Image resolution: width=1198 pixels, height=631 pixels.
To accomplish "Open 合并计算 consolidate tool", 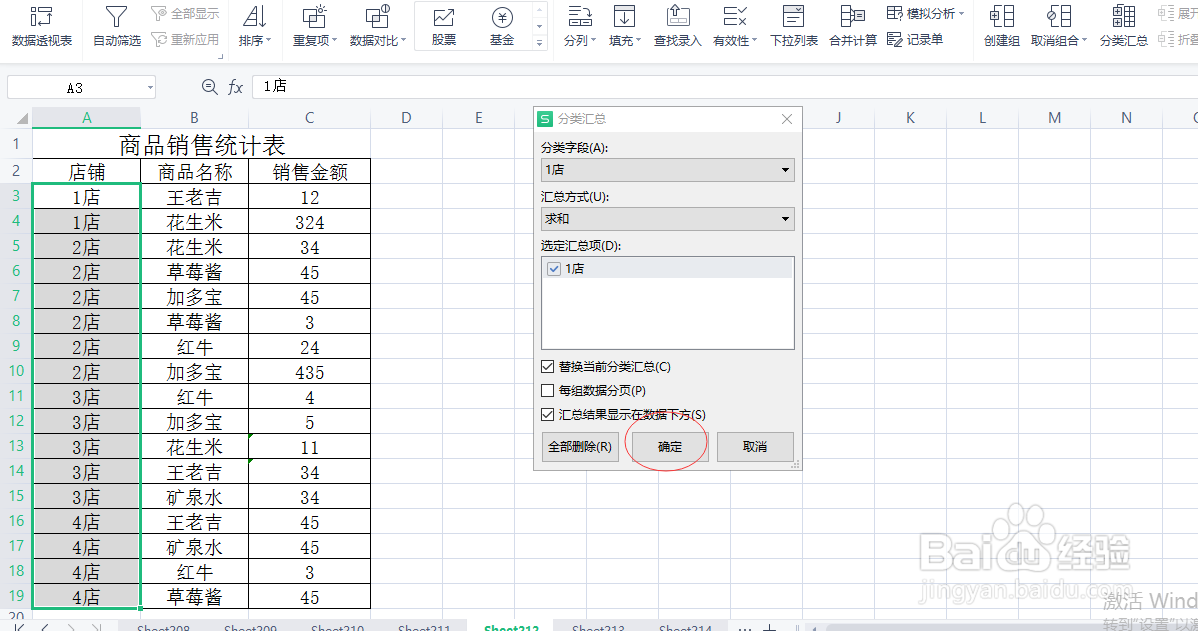I will (x=853, y=25).
